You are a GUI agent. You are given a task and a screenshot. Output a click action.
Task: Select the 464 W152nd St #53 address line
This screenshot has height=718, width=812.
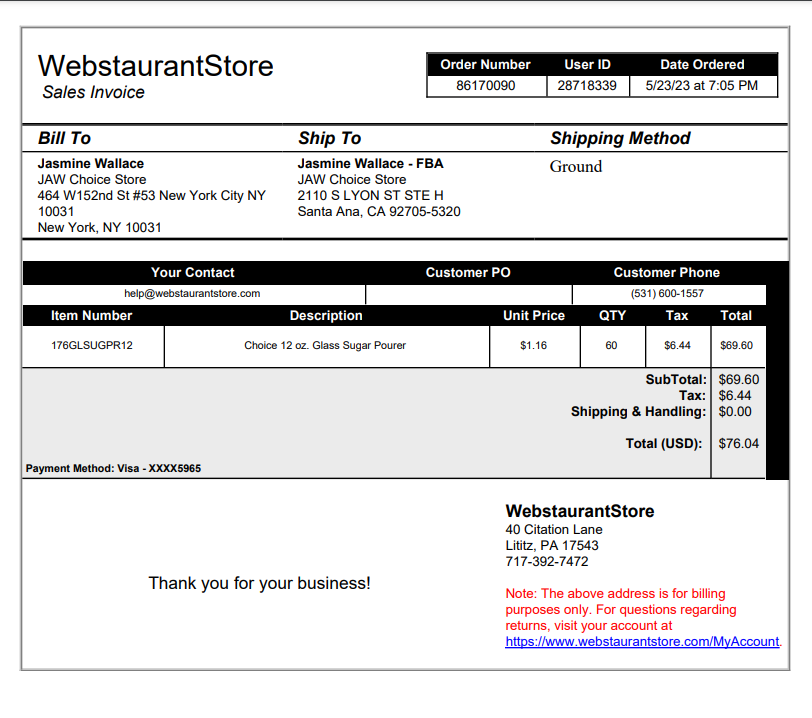[x=151, y=196]
